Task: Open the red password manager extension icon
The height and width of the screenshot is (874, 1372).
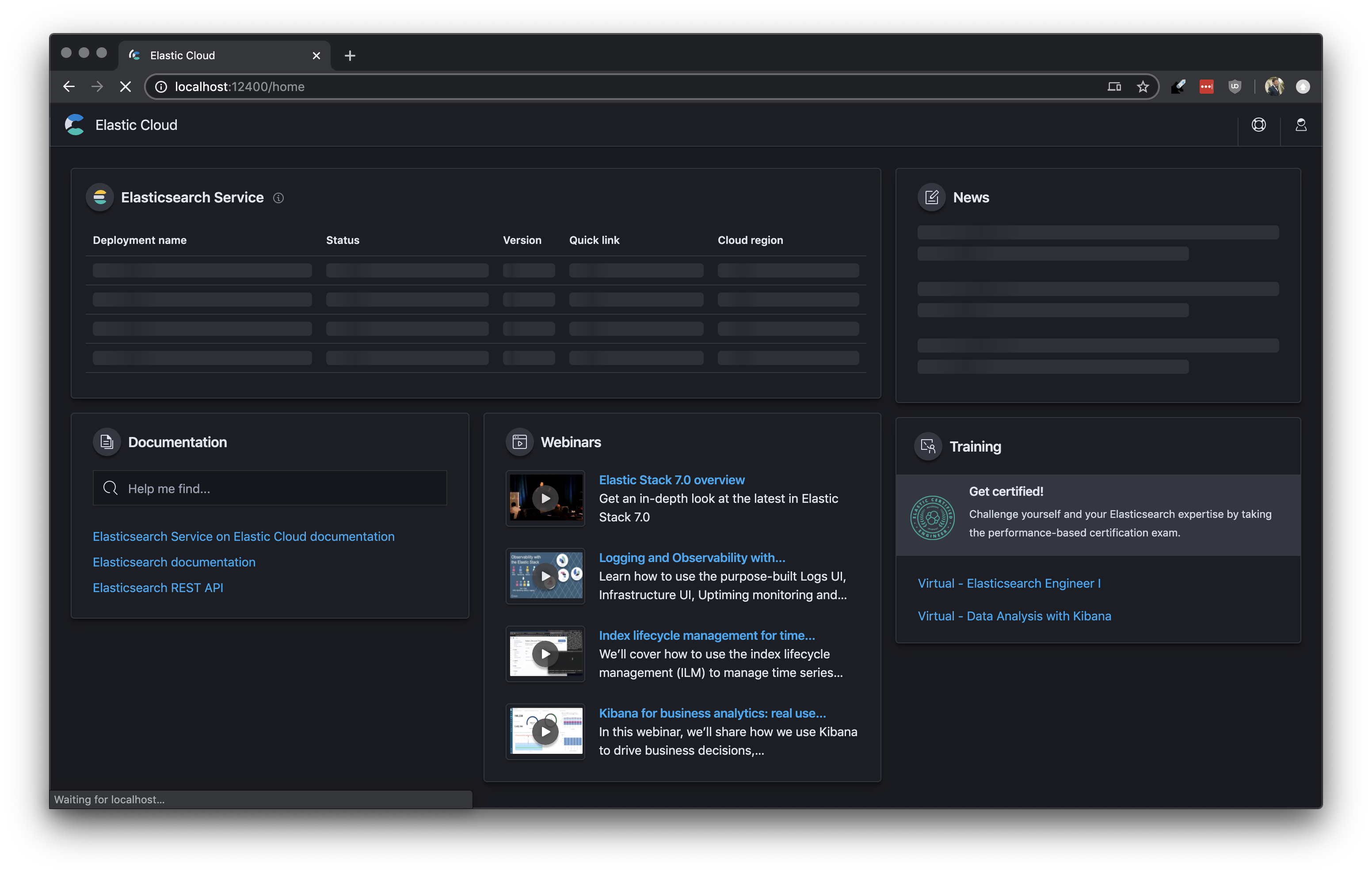Action: [x=1206, y=87]
